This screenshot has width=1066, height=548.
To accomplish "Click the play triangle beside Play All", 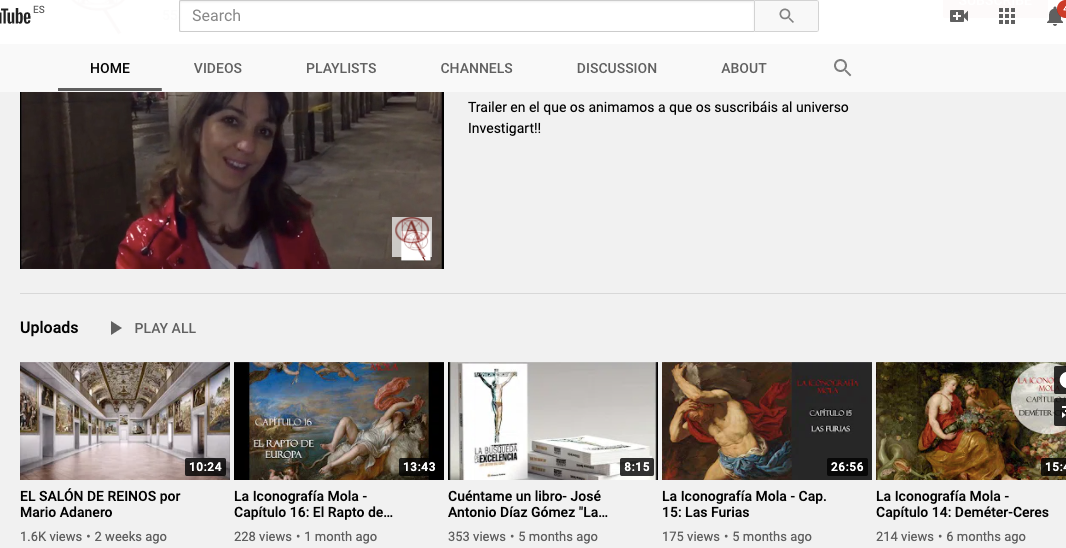I will click(116, 328).
